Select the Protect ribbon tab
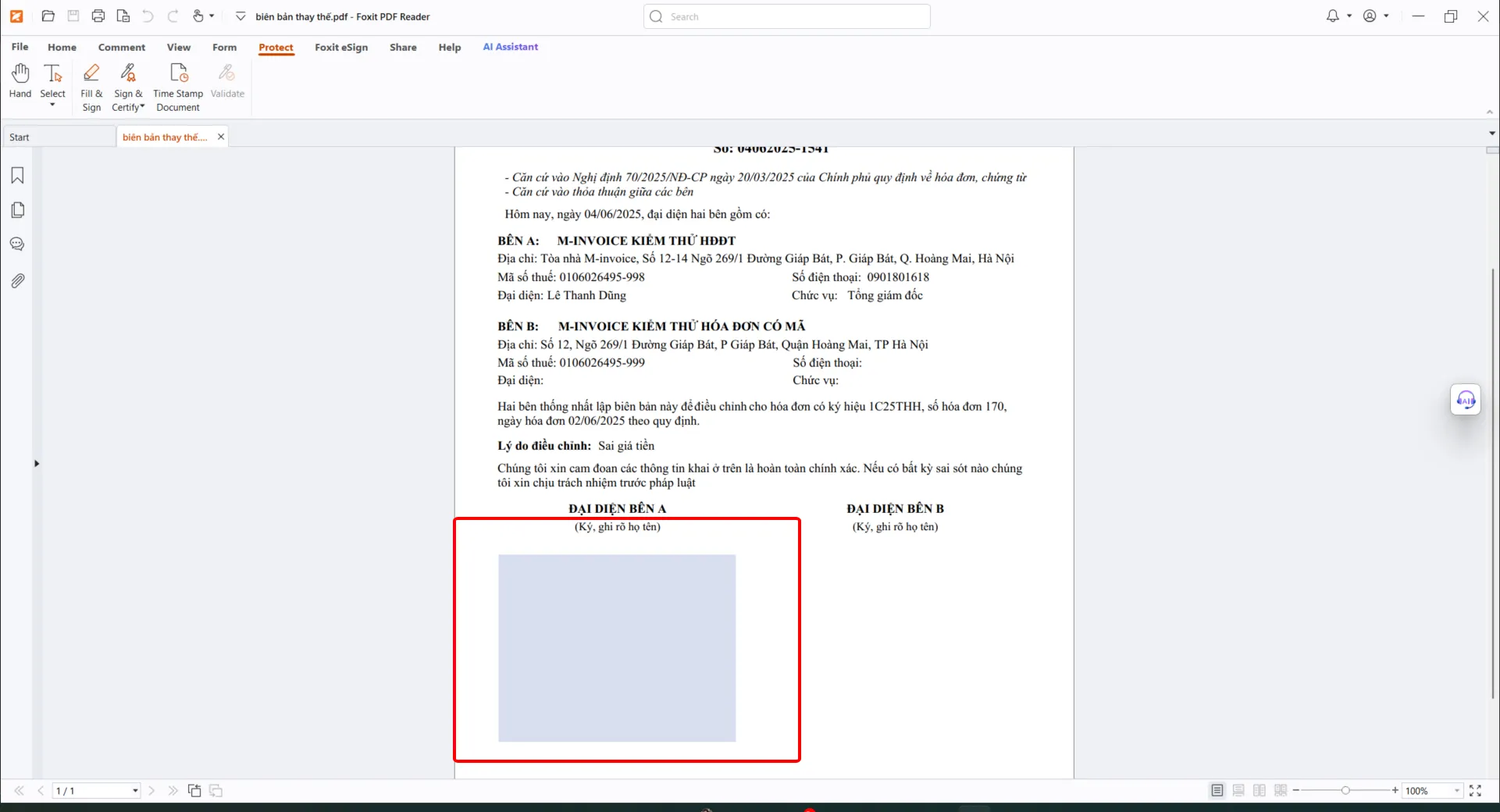Image resolution: width=1500 pixels, height=812 pixels. [x=276, y=47]
